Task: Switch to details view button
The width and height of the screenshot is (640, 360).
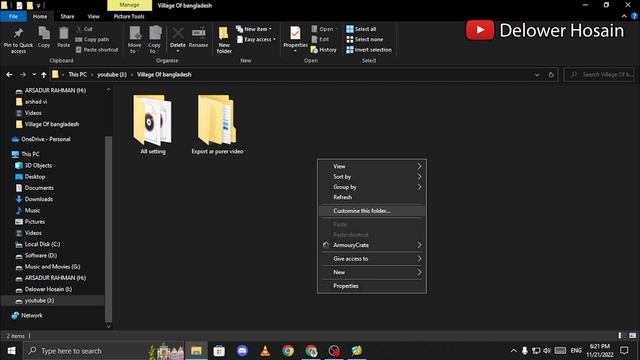Action: [x=620, y=336]
